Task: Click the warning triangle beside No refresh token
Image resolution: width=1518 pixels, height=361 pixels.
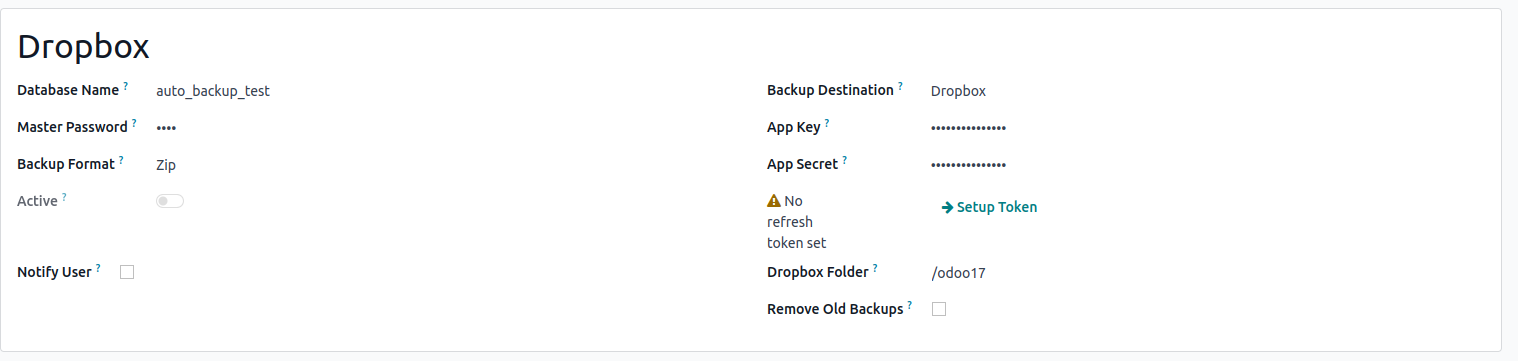Action: click(774, 201)
